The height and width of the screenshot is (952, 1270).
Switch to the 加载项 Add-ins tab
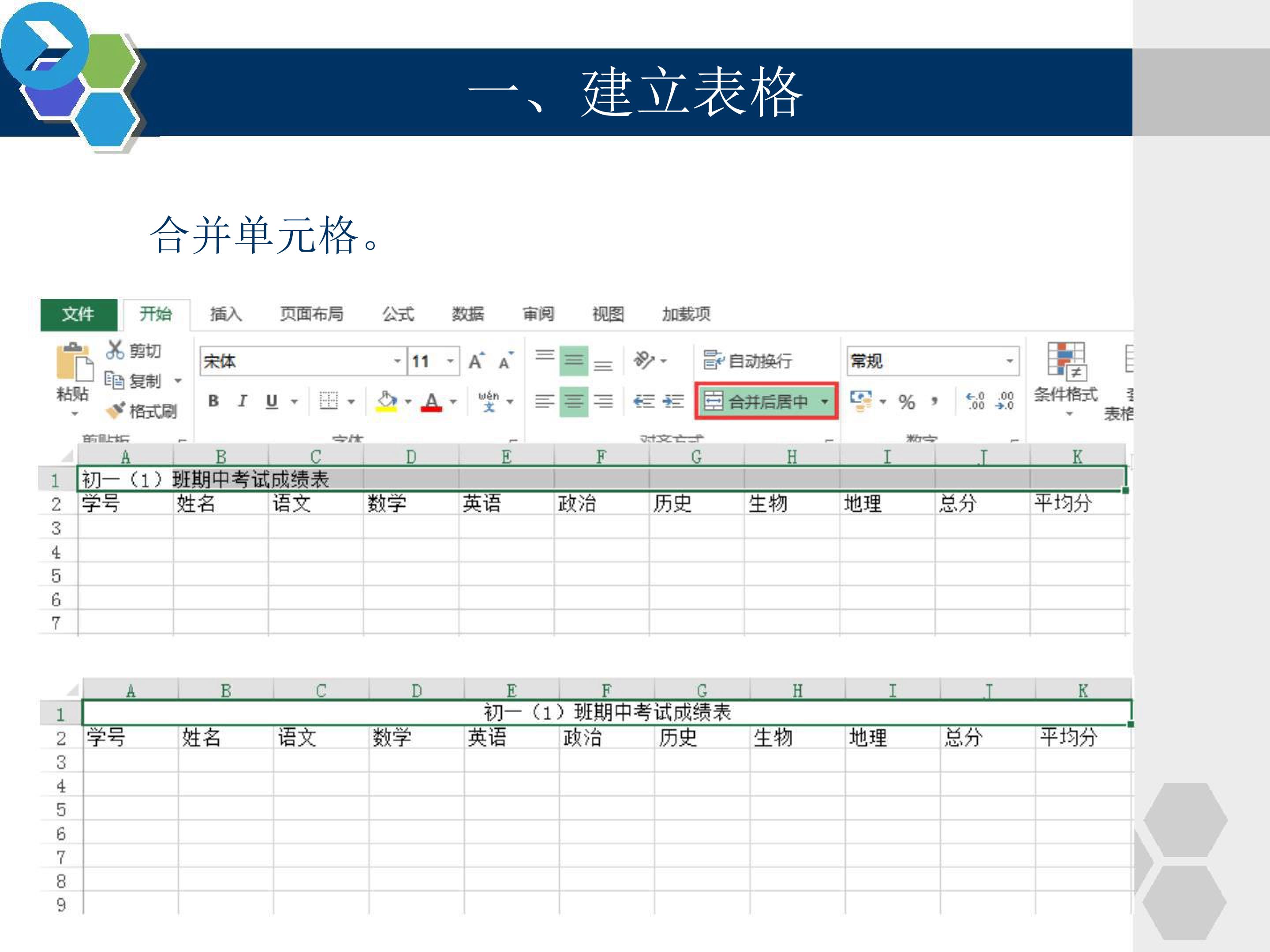[686, 314]
